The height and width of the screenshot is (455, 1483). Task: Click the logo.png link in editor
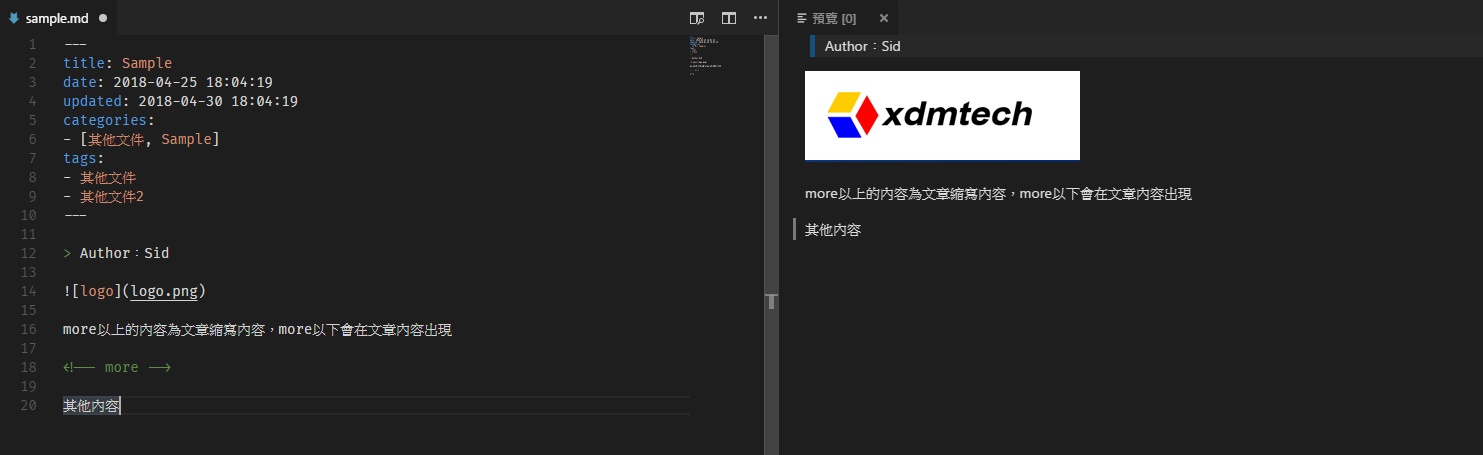point(165,291)
